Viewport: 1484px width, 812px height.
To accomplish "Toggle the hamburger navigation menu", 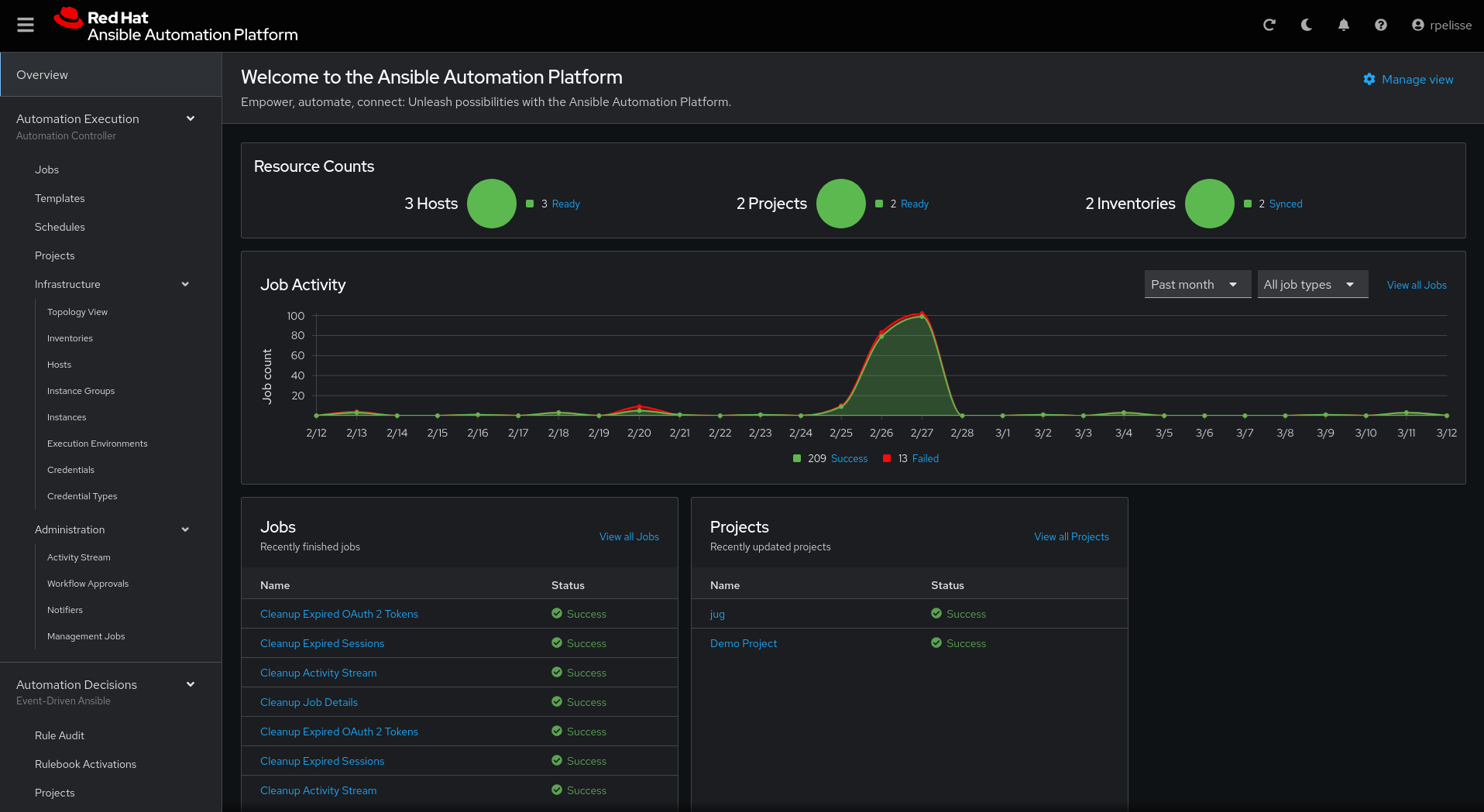I will [26, 25].
